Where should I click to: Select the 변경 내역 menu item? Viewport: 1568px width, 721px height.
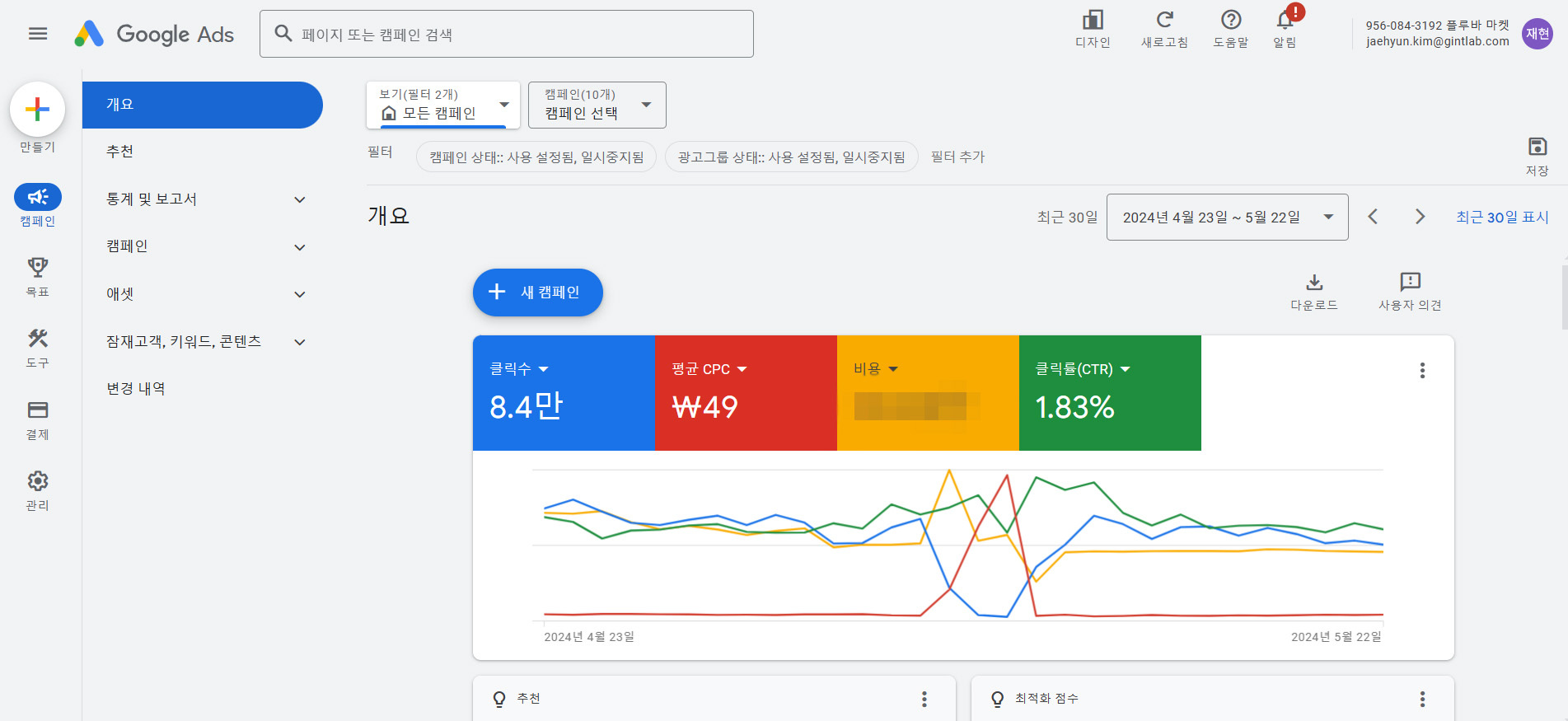pos(136,389)
